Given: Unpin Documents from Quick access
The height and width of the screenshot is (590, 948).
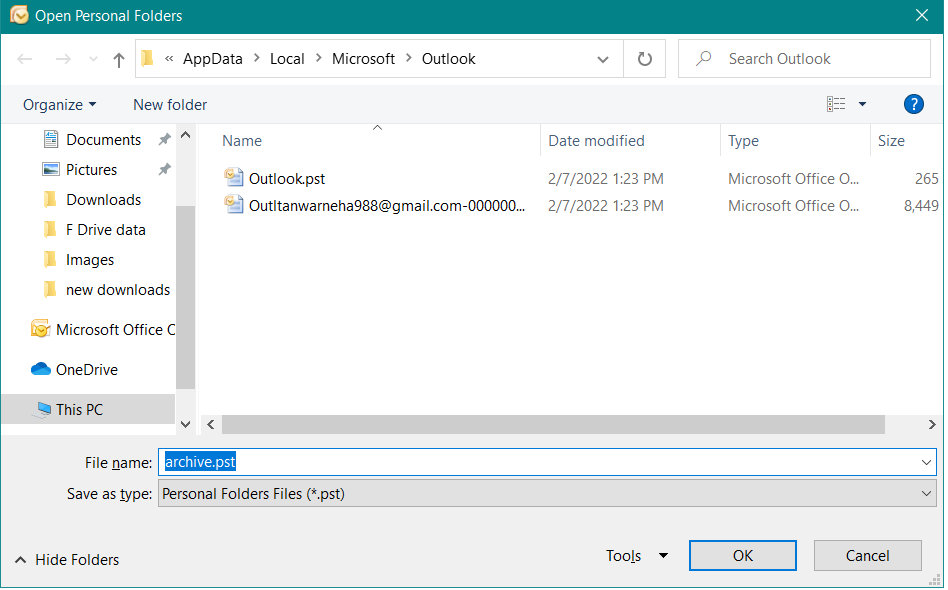Looking at the screenshot, I should click(163, 139).
